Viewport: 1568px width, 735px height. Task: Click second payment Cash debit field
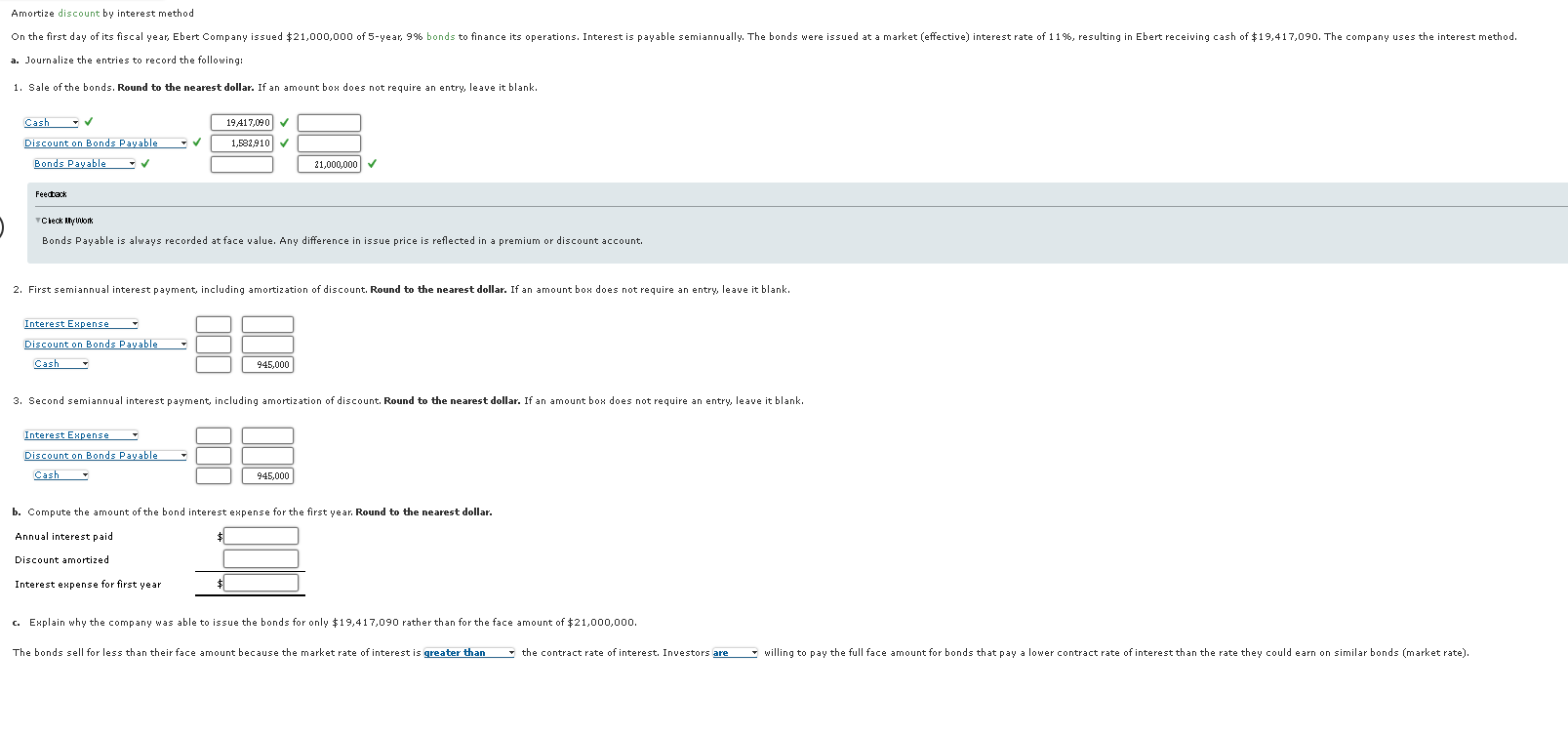pyautogui.click(x=214, y=475)
